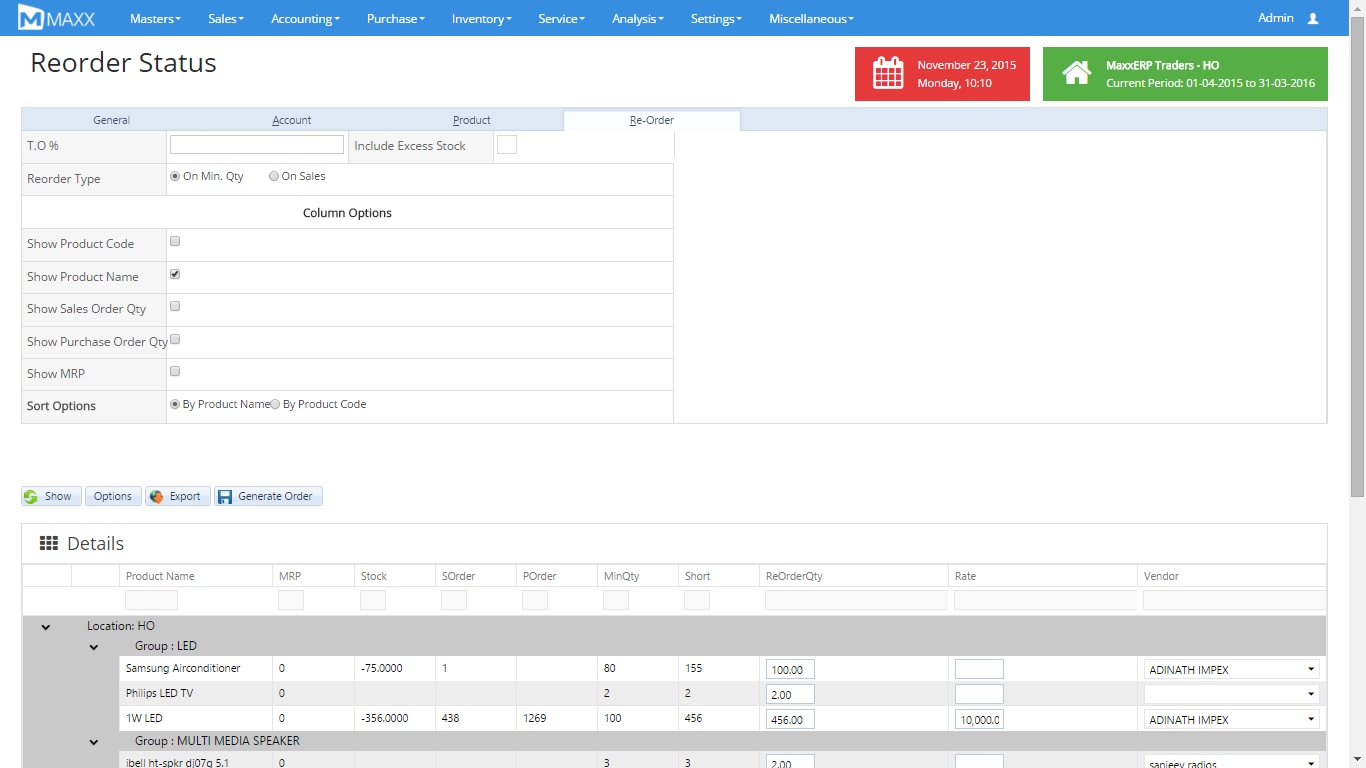Image resolution: width=1366 pixels, height=768 pixels.
Task: Click the green refresh Show icon
Action: coord(31,497)
